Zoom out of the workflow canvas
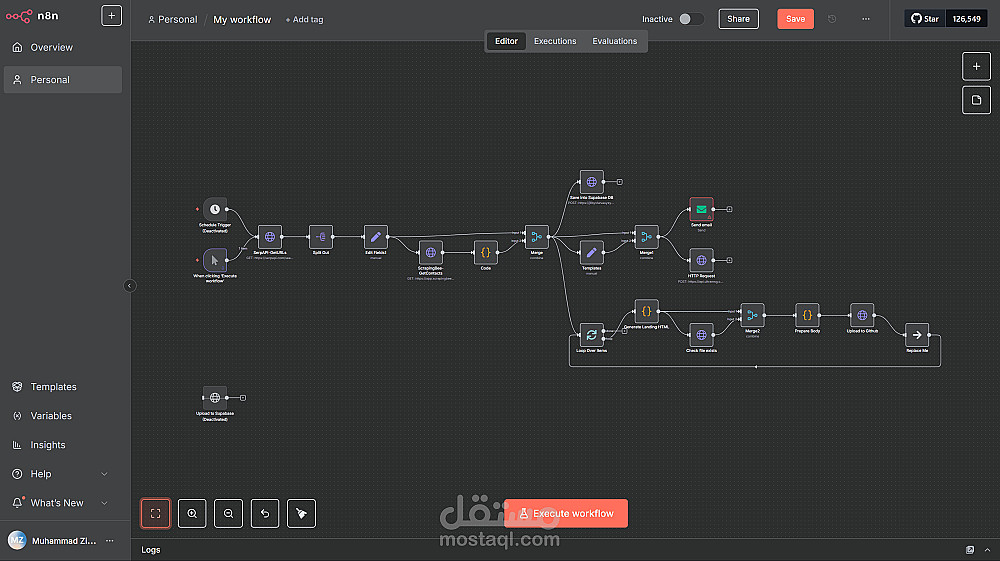Screen dimensions: 1000x561 (228, 513)
